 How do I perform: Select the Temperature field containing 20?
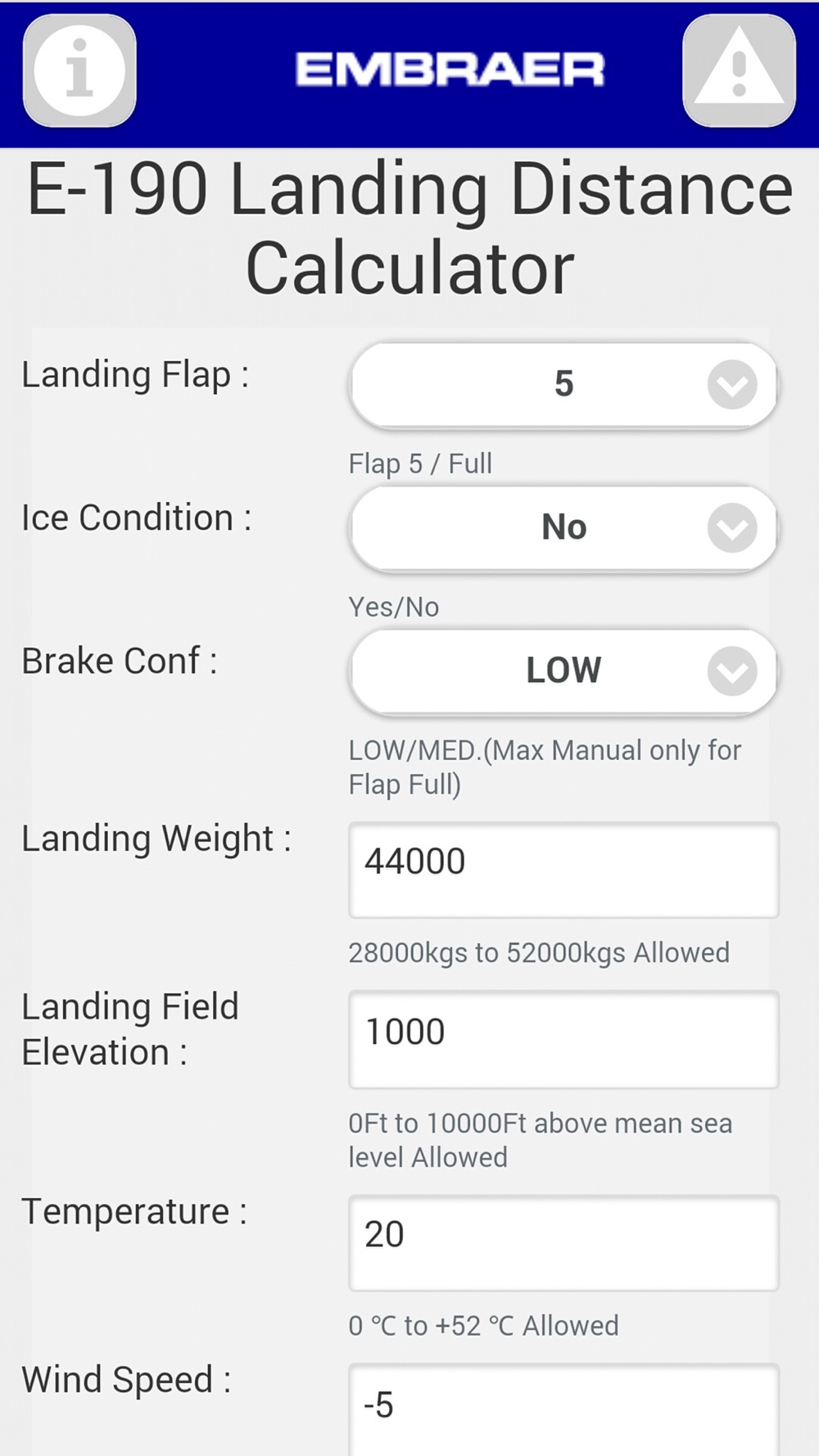[563, 1242]
